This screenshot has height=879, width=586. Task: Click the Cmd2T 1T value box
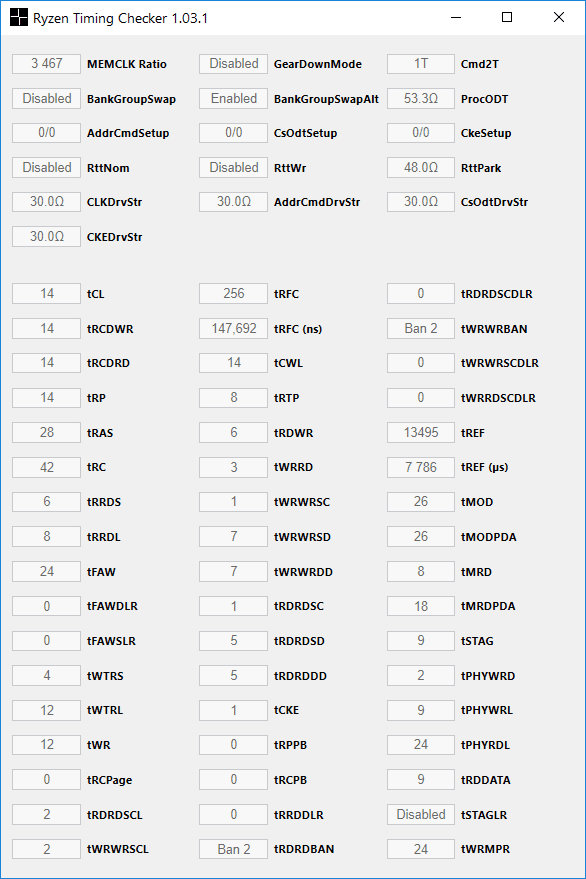[x=421, y=64]
